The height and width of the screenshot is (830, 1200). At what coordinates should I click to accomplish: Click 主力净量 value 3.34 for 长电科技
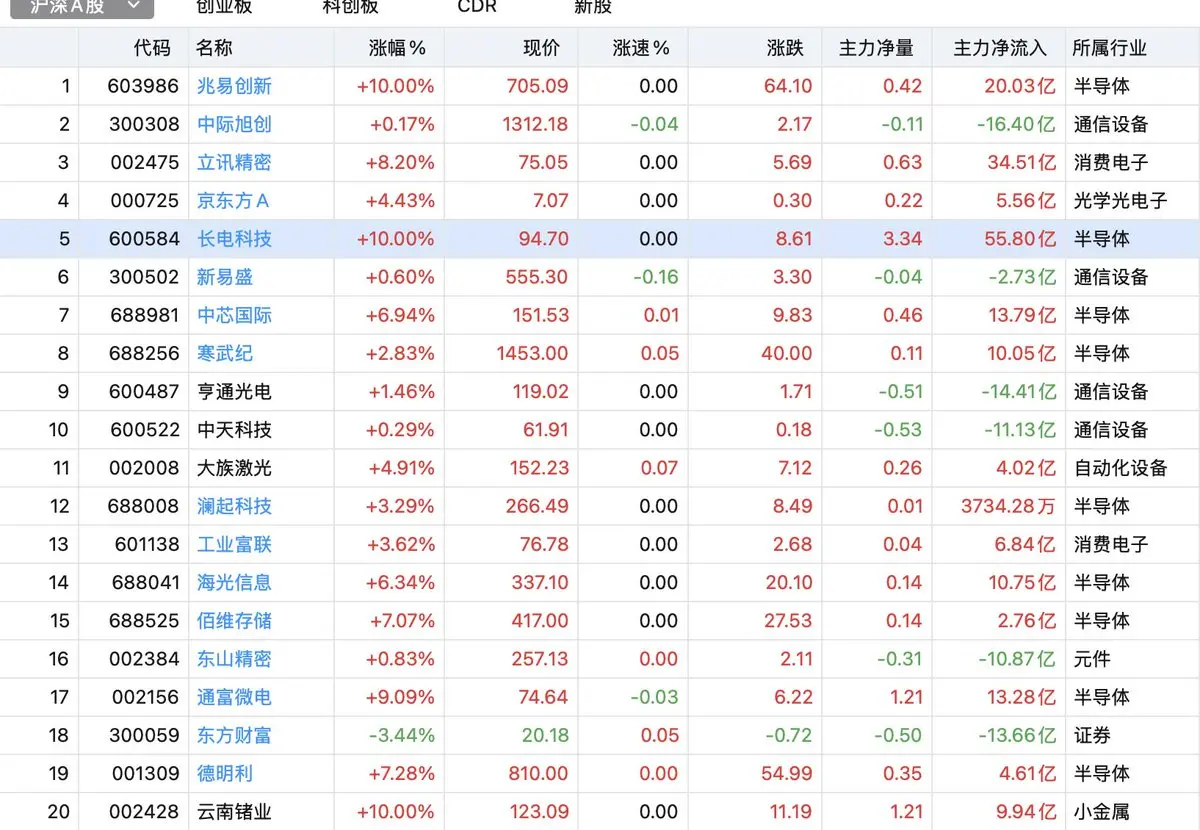coord(904,239)
